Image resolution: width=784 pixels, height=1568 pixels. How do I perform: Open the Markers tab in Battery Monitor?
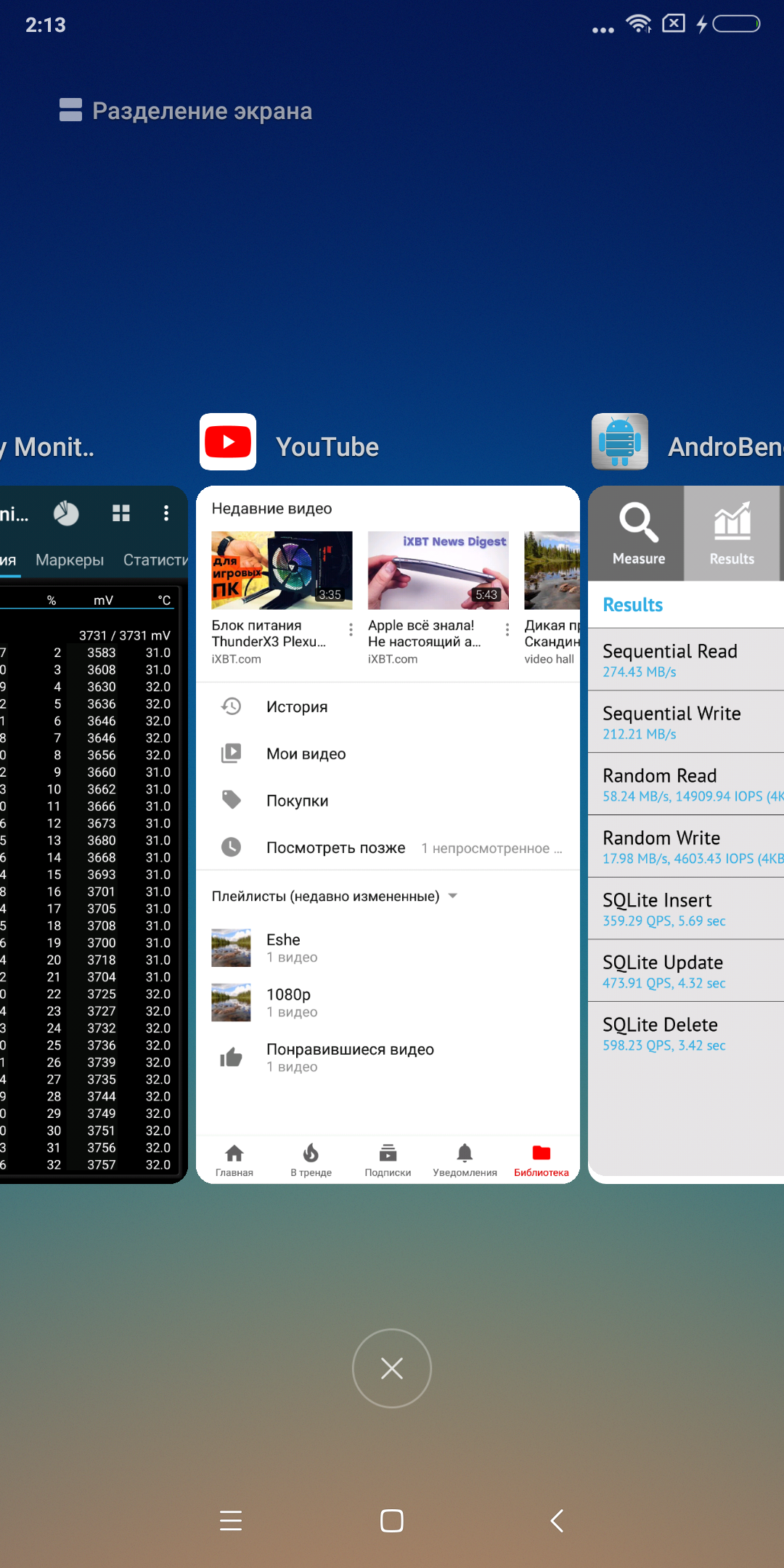click(x=70, y=560)
